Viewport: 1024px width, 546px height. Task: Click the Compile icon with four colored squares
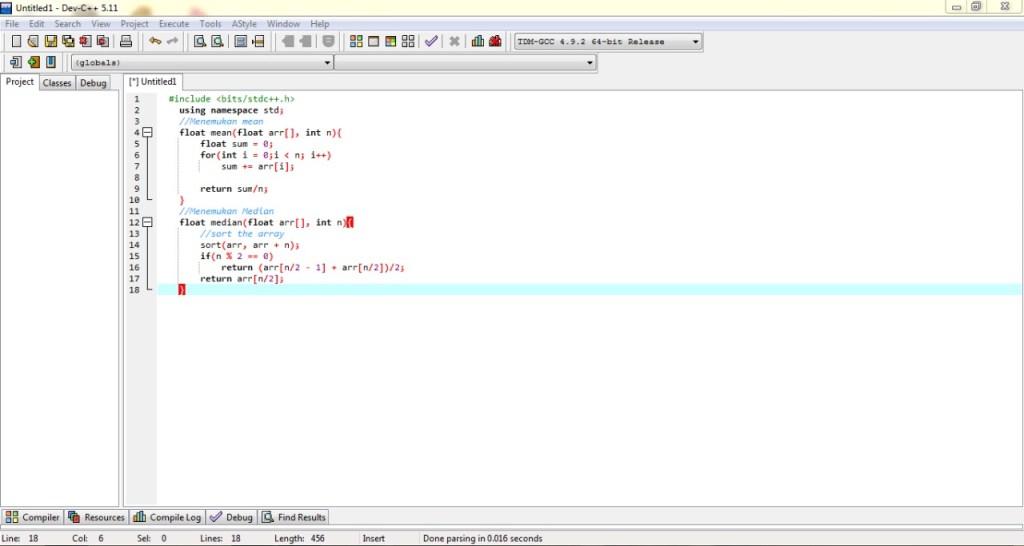pyautogui.click(x=356, y=41)
